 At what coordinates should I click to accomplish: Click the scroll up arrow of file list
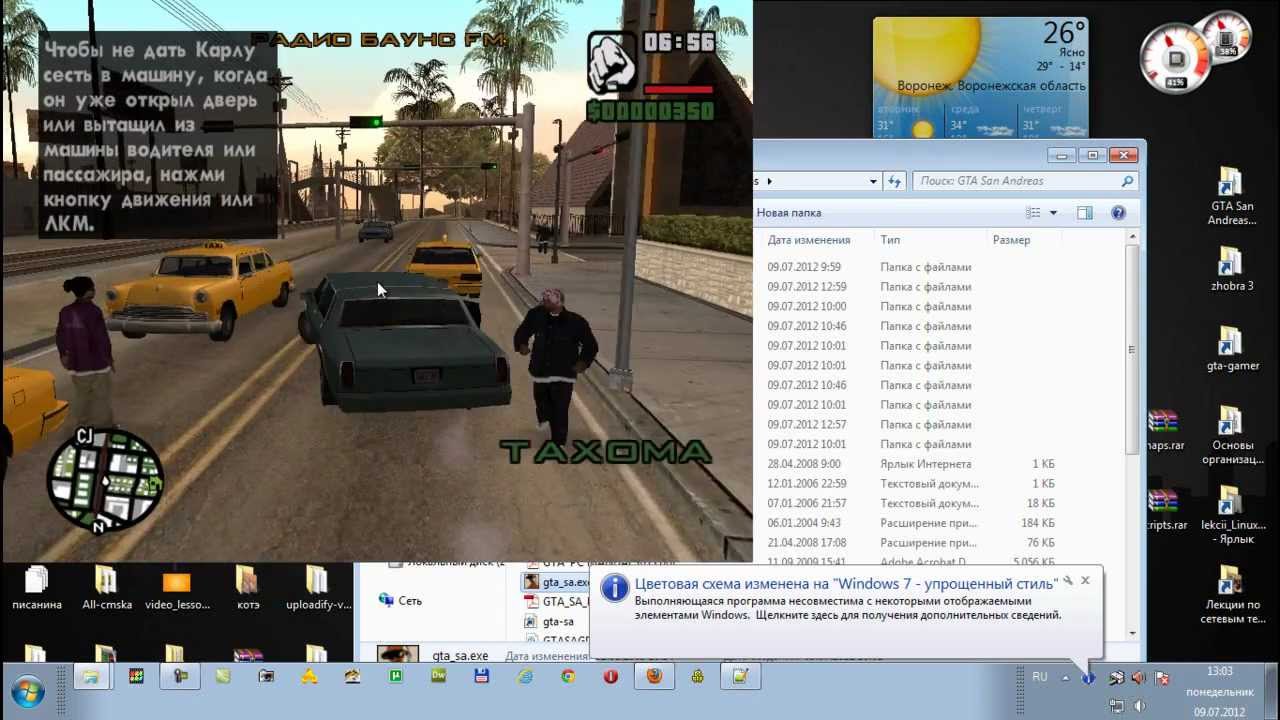pyautogui.click(x=1132, y=238)
